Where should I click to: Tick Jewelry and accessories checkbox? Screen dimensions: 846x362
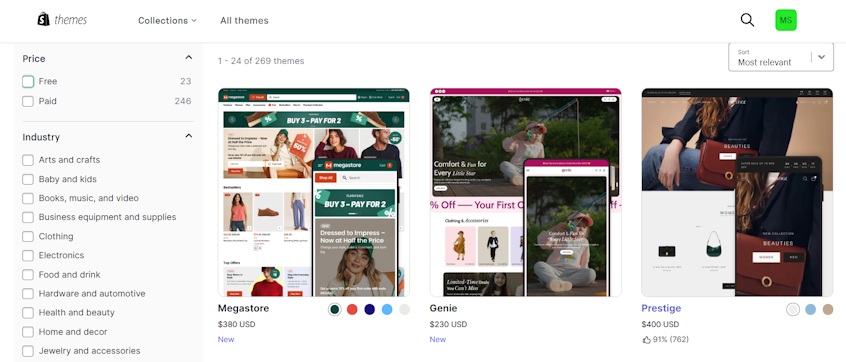point(28,351)
